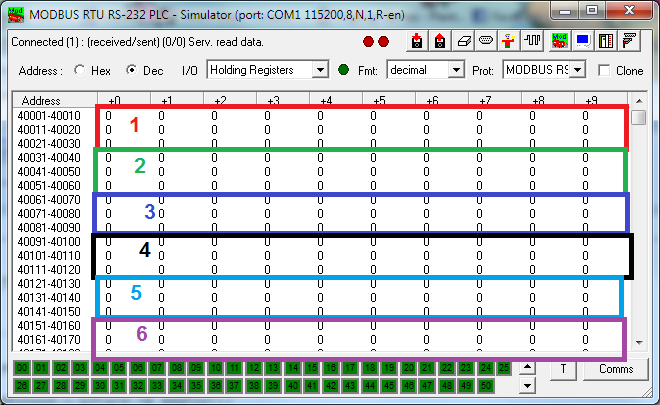Open the decimal format dropdown

click(x=456, y=70)
